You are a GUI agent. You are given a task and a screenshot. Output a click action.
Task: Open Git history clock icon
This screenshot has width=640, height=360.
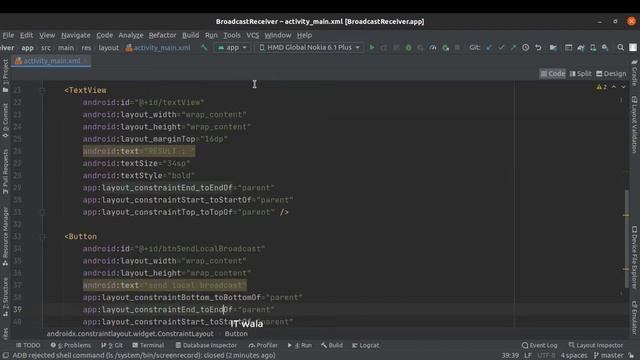pos(525,48)
